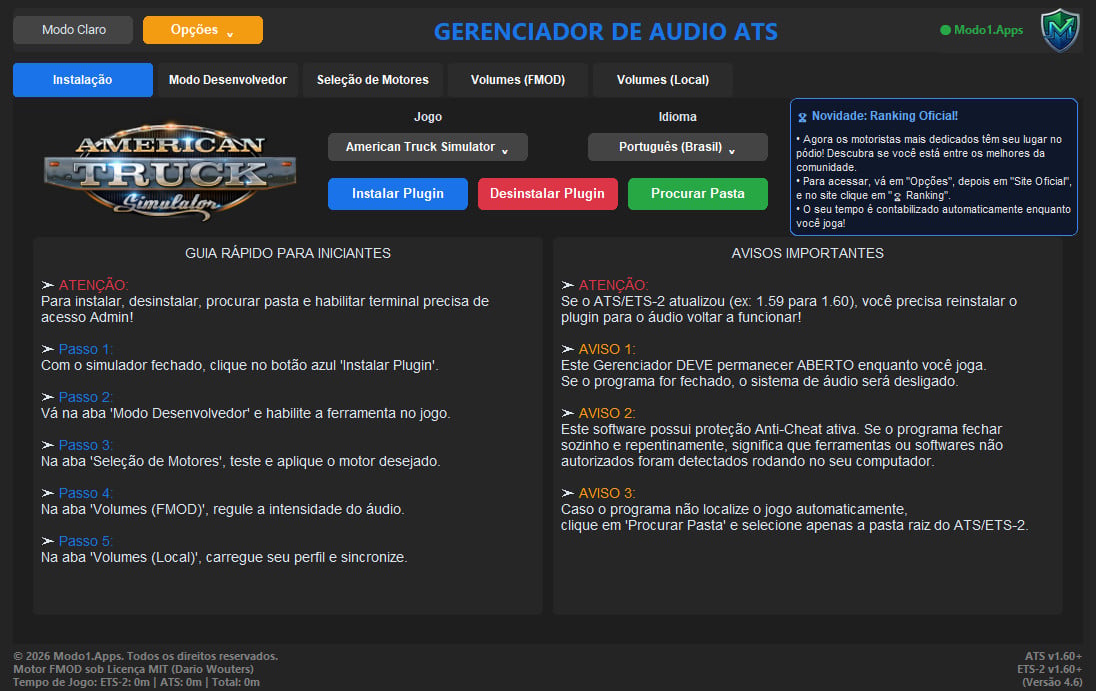
Task: Click the Passo 5: label
Action: point(85,541)
